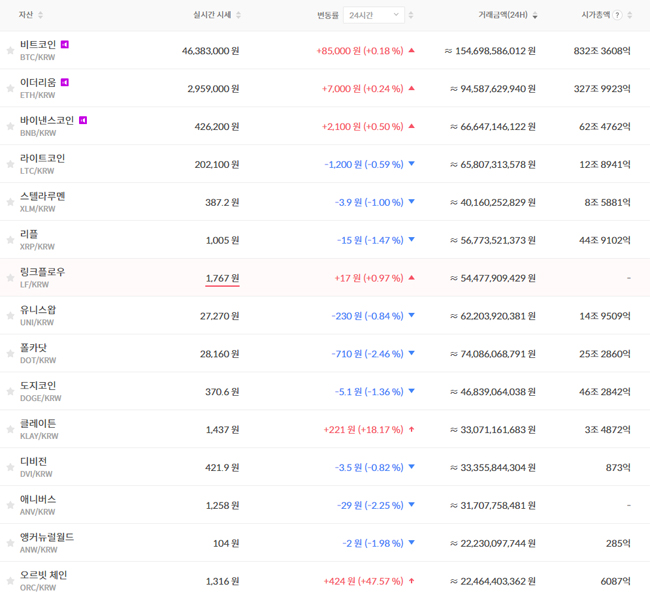Image resolution: width=650 pixels, height=597 pixels.
Task: Open the 도지코인 DOGE/KRW asset page
Action: coord(38,391)
